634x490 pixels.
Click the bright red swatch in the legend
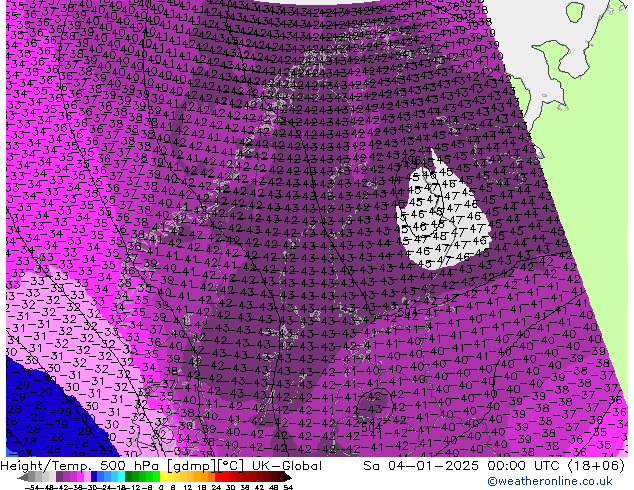point(218,476)
